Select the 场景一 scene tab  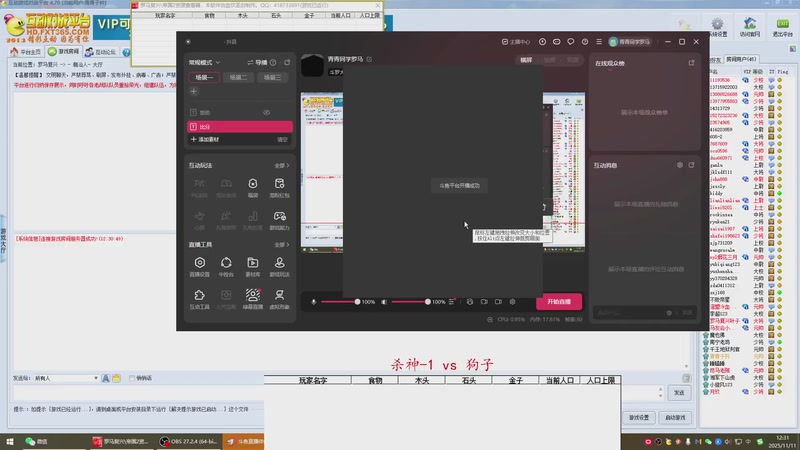click(x=205, y=78)
